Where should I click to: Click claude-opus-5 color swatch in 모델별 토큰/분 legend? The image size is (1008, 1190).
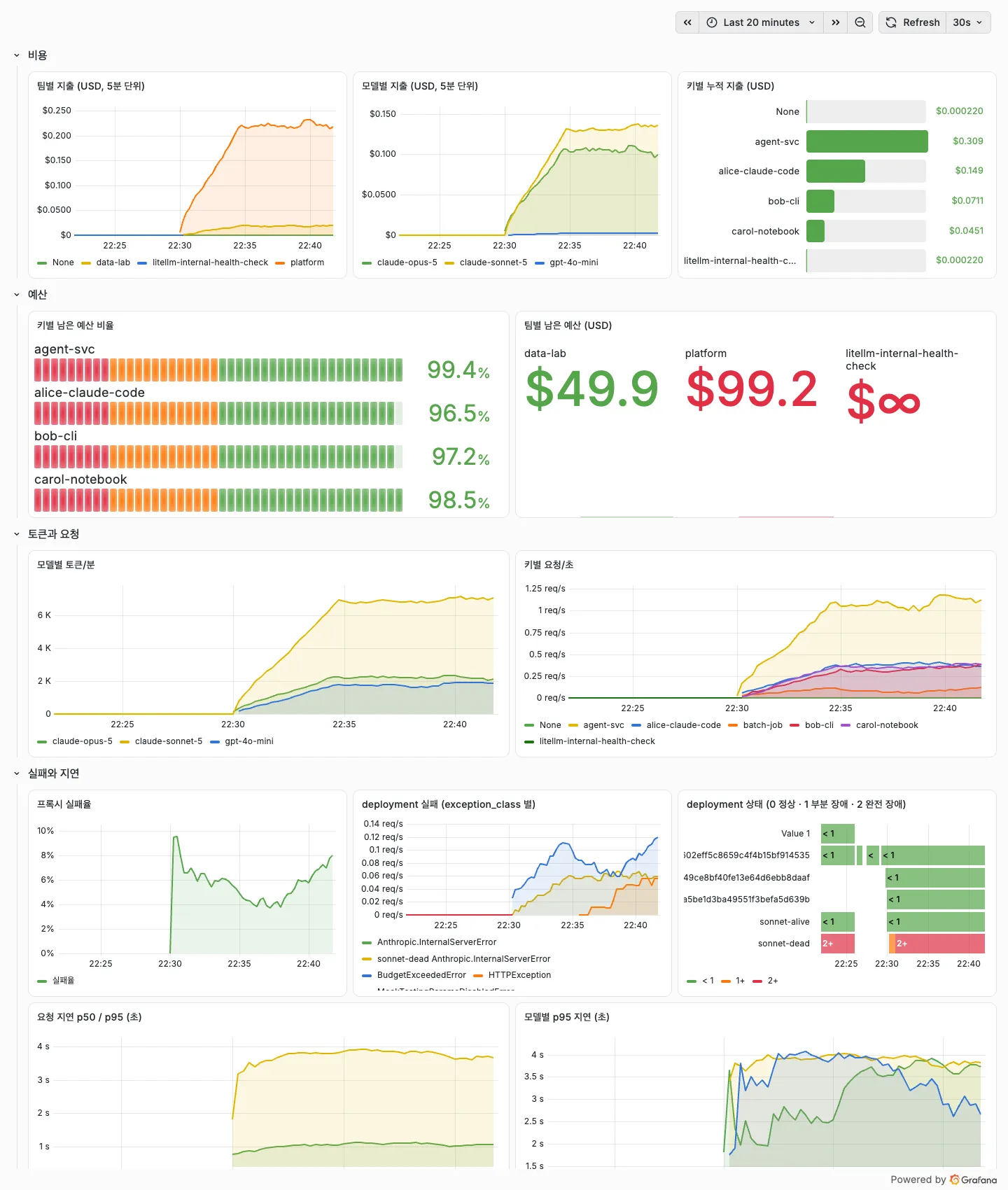(42, 742)
